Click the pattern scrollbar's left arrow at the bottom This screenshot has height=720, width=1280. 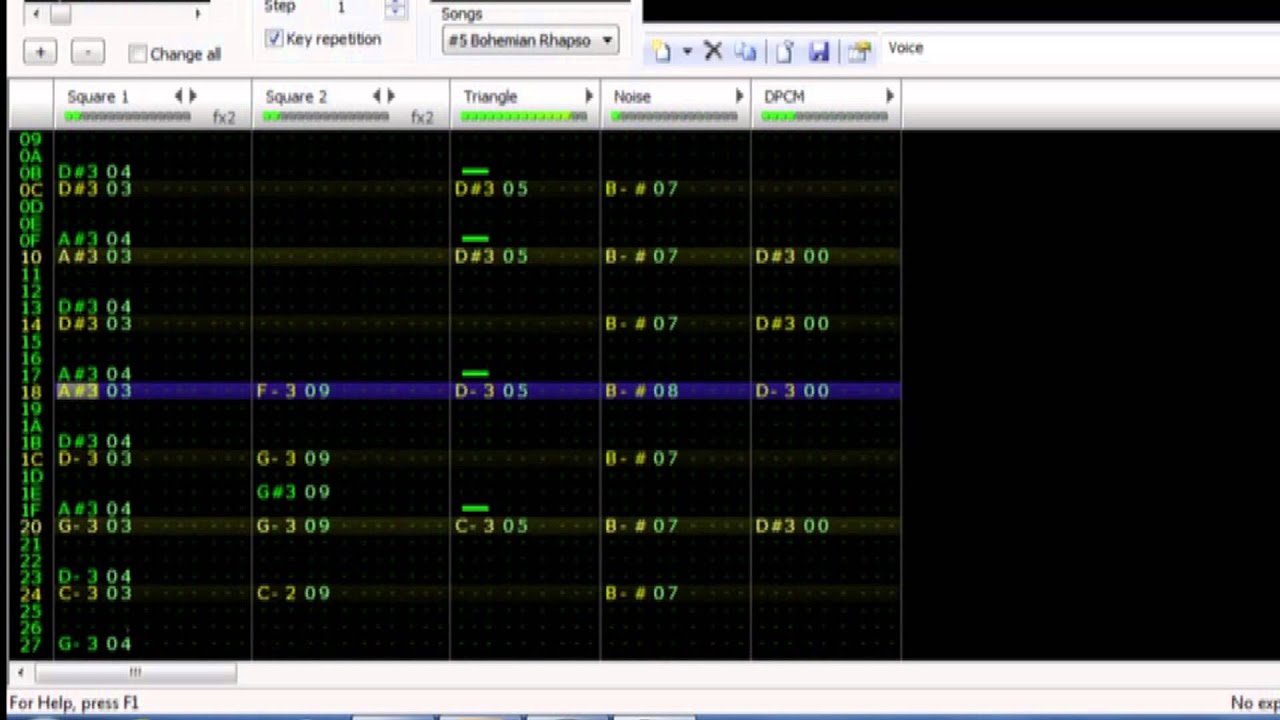[x=20, y=673]
